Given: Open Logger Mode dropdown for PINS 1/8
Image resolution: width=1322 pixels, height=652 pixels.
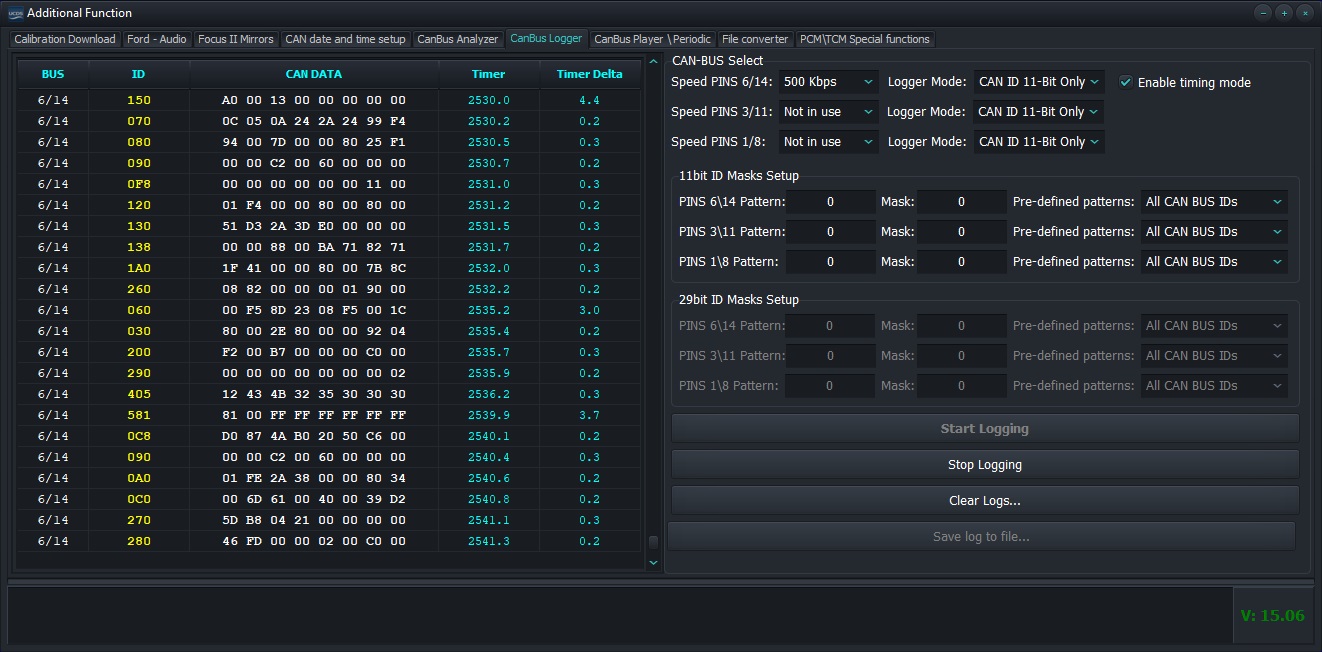Looking at the screenshot, I should [1039, 142].
